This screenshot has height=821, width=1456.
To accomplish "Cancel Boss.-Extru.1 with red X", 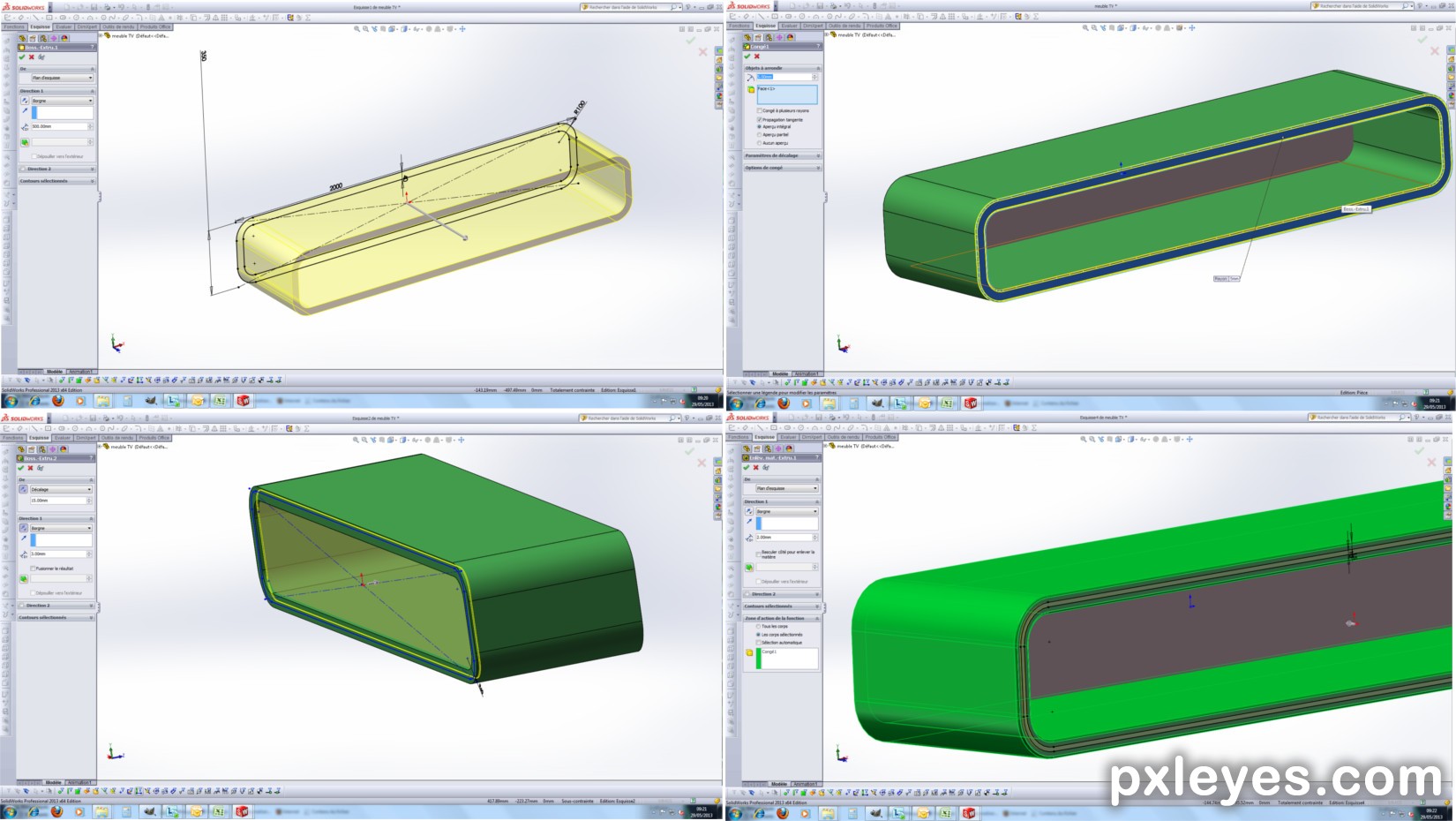I will (x=32, y=56).
